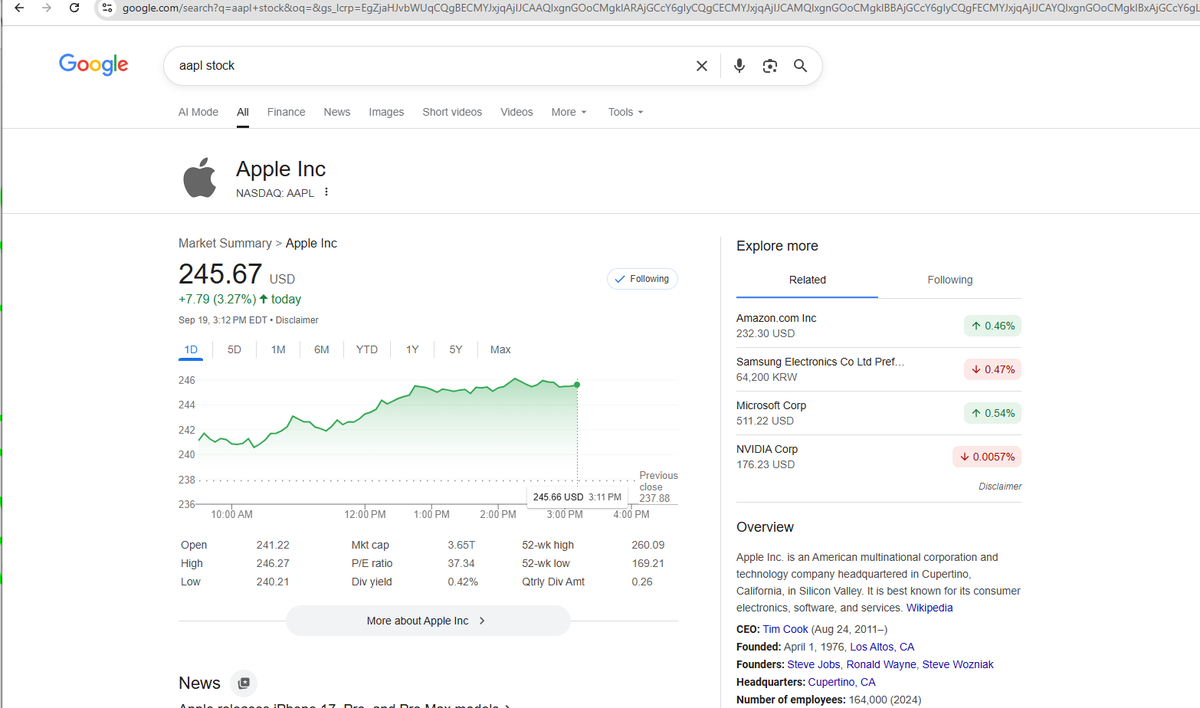
Task: Click More about Apple Inc button
Action: click(428, 621)
